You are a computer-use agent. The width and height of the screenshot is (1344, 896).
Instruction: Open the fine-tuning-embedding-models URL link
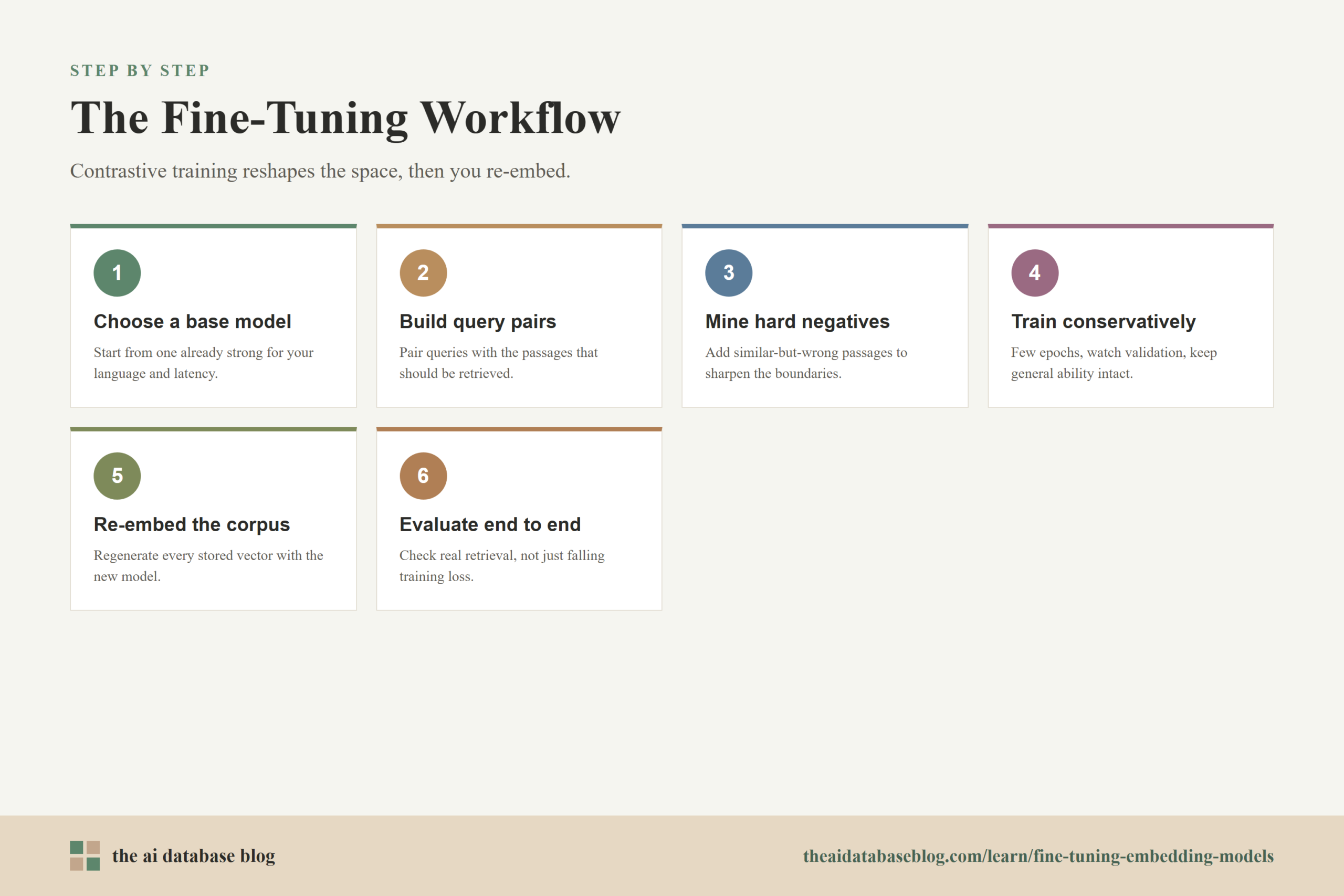click(1038, 856)
